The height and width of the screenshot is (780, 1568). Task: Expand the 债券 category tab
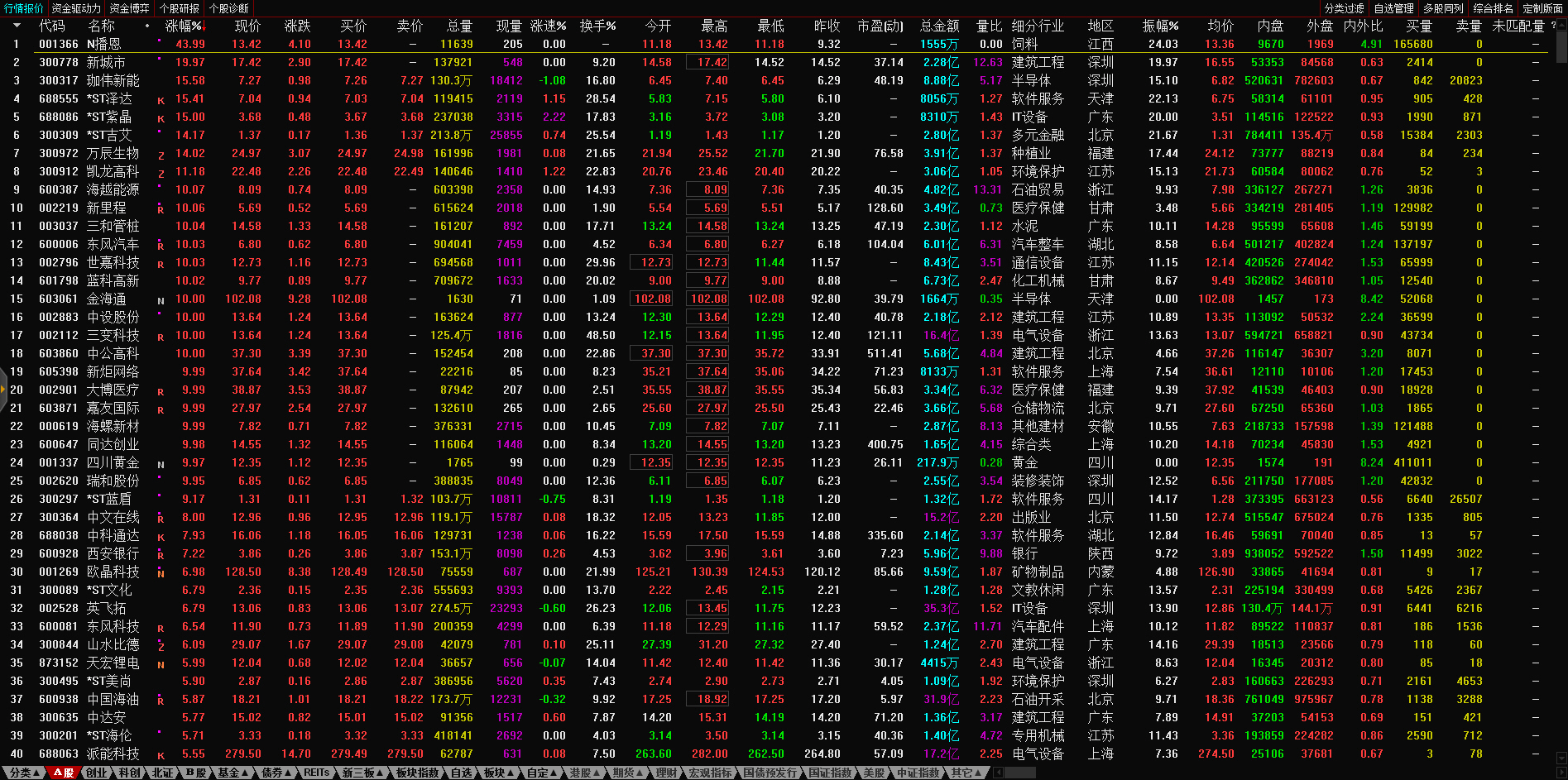(276, 773)
